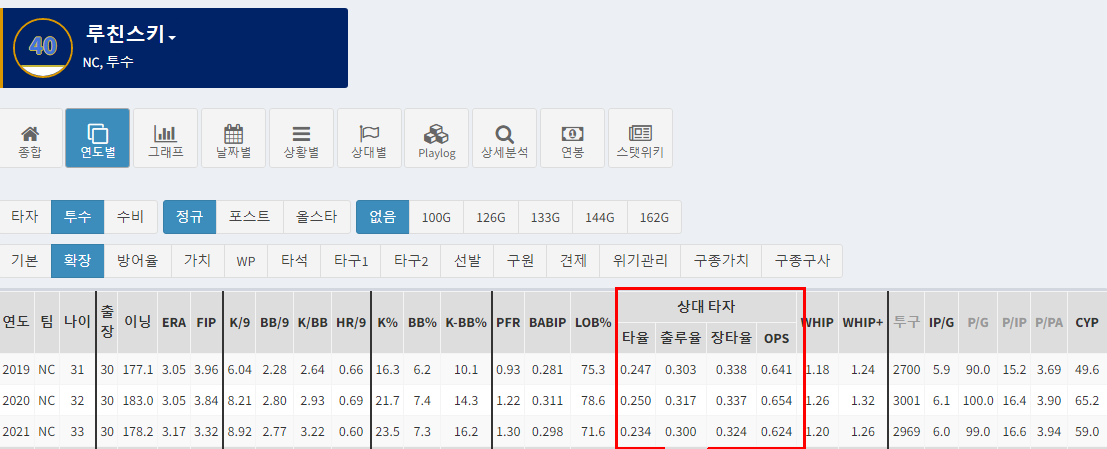Open the 타구1 tab
Image resolution: width=1107 pixels, height=449 pixels.
point(351,261)
